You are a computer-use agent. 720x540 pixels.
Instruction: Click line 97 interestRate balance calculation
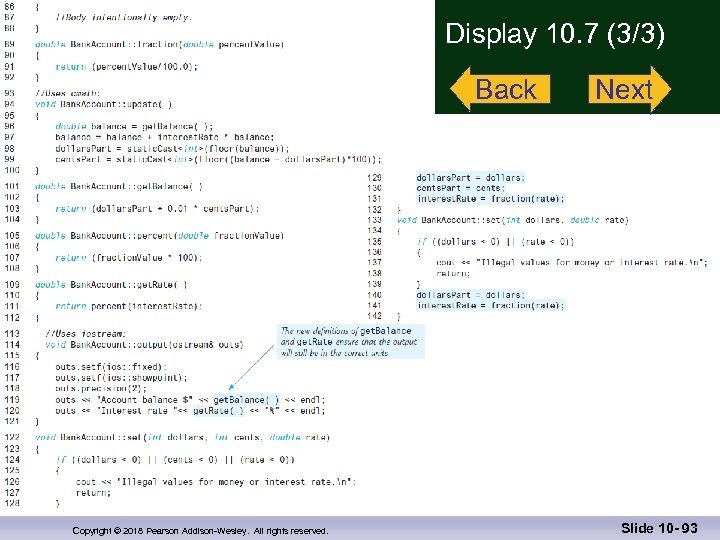(x=164, y=137)
